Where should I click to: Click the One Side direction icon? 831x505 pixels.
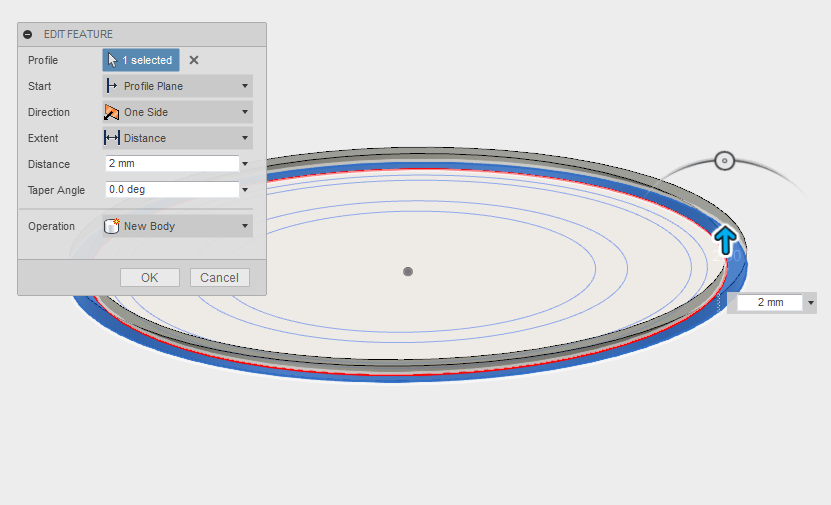pos(112,112)
